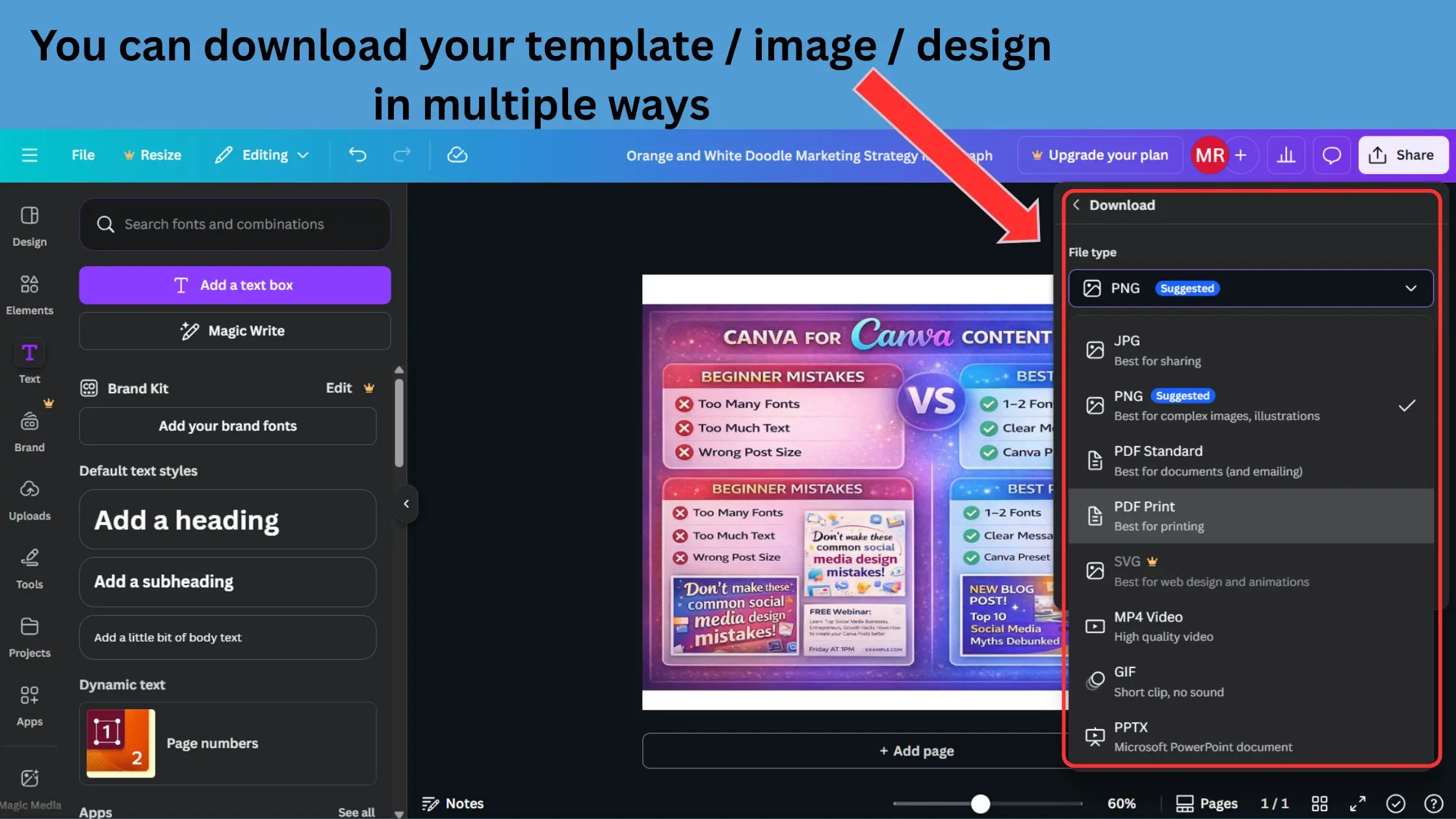Focus the Search fonts and combinations field

235,224
